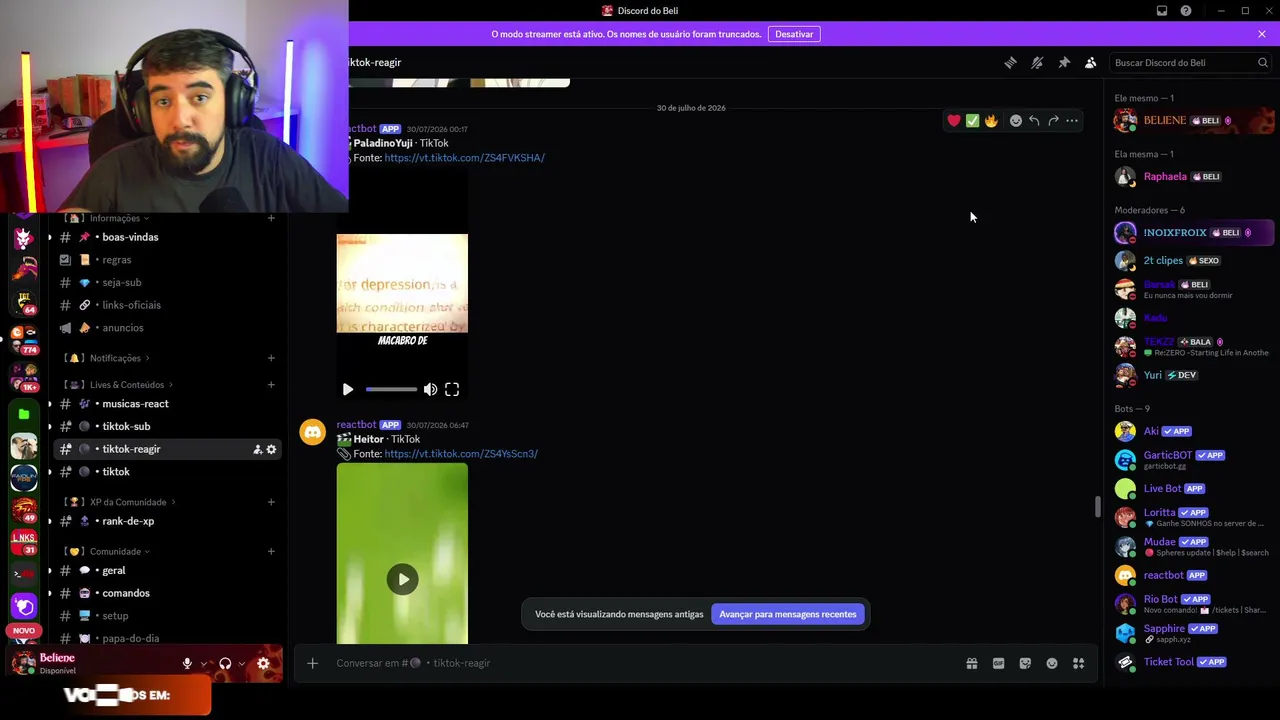Image resolution: width=1280 pixels, height=720 pixels.
Task: Open the apps launcher in message bar
Action: pyautogui.click(x=1079, y=663)
